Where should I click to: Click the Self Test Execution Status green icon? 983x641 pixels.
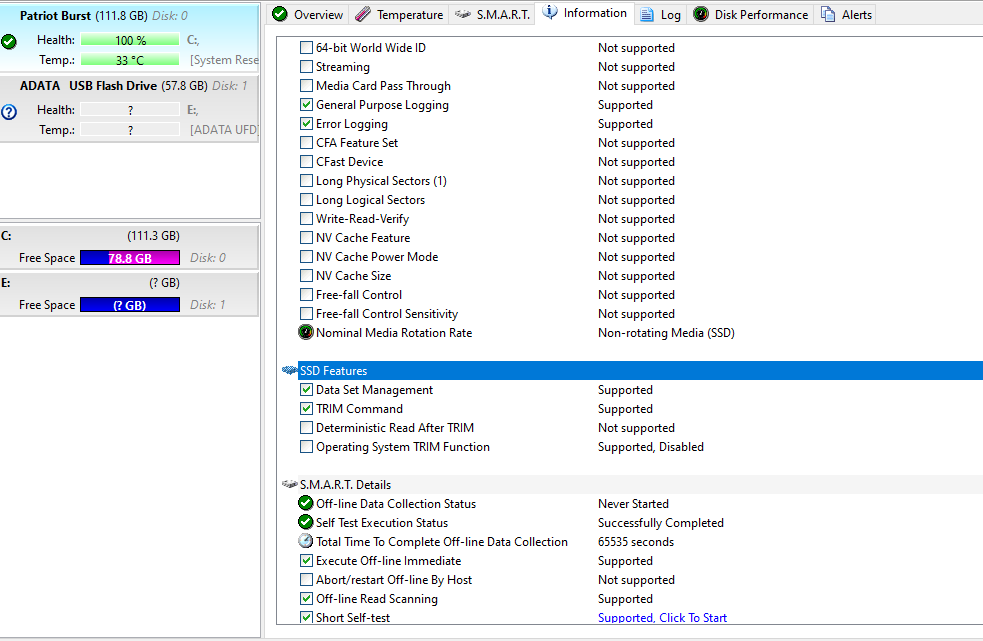[306, 522]
